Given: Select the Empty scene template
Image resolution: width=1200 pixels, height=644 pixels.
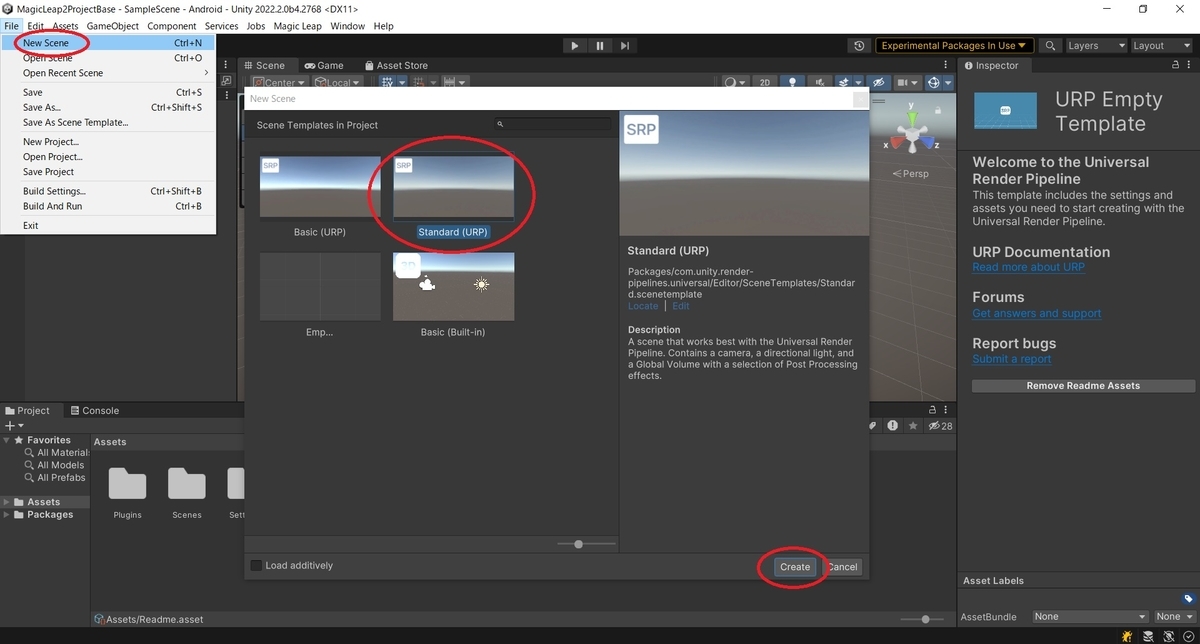Looking at the screenshot, I should coord(320,295).
